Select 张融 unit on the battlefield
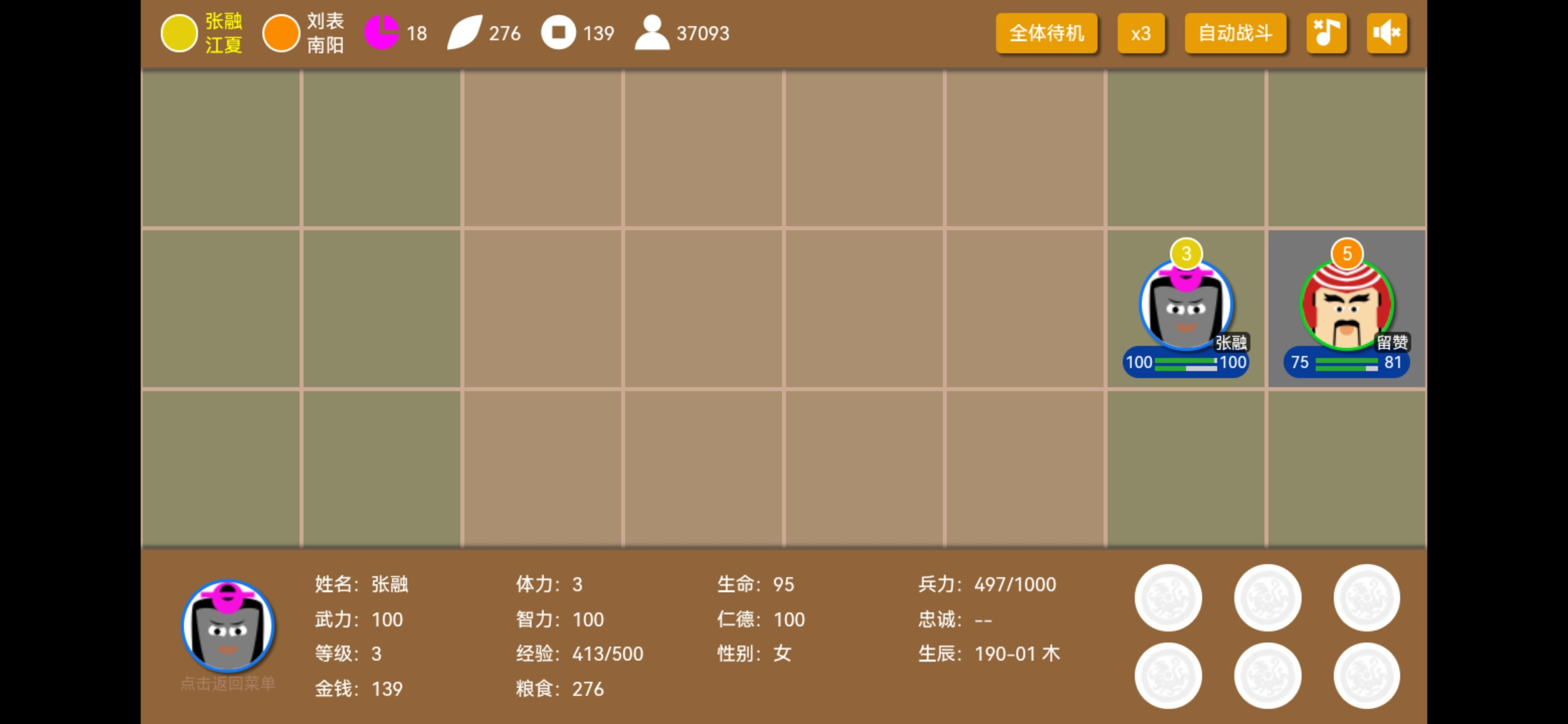The width and height of the screenshot is (1568, 724). click(x=1186, y=305)
